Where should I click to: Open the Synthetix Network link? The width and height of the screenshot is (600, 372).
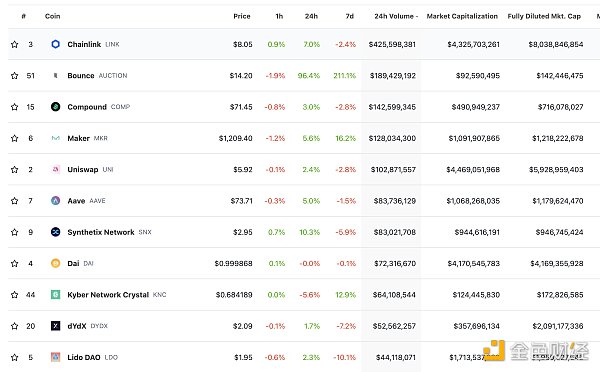(101, 232)
